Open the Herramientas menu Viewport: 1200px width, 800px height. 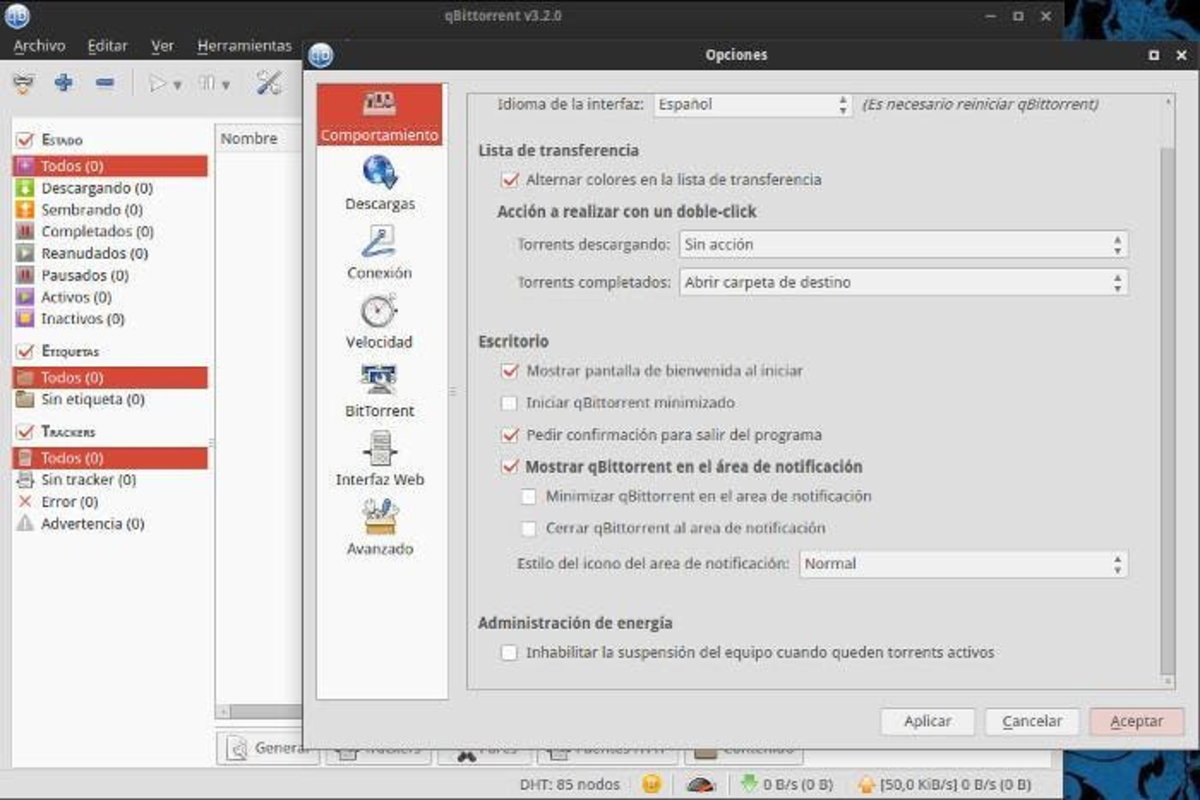pos(244,46)
